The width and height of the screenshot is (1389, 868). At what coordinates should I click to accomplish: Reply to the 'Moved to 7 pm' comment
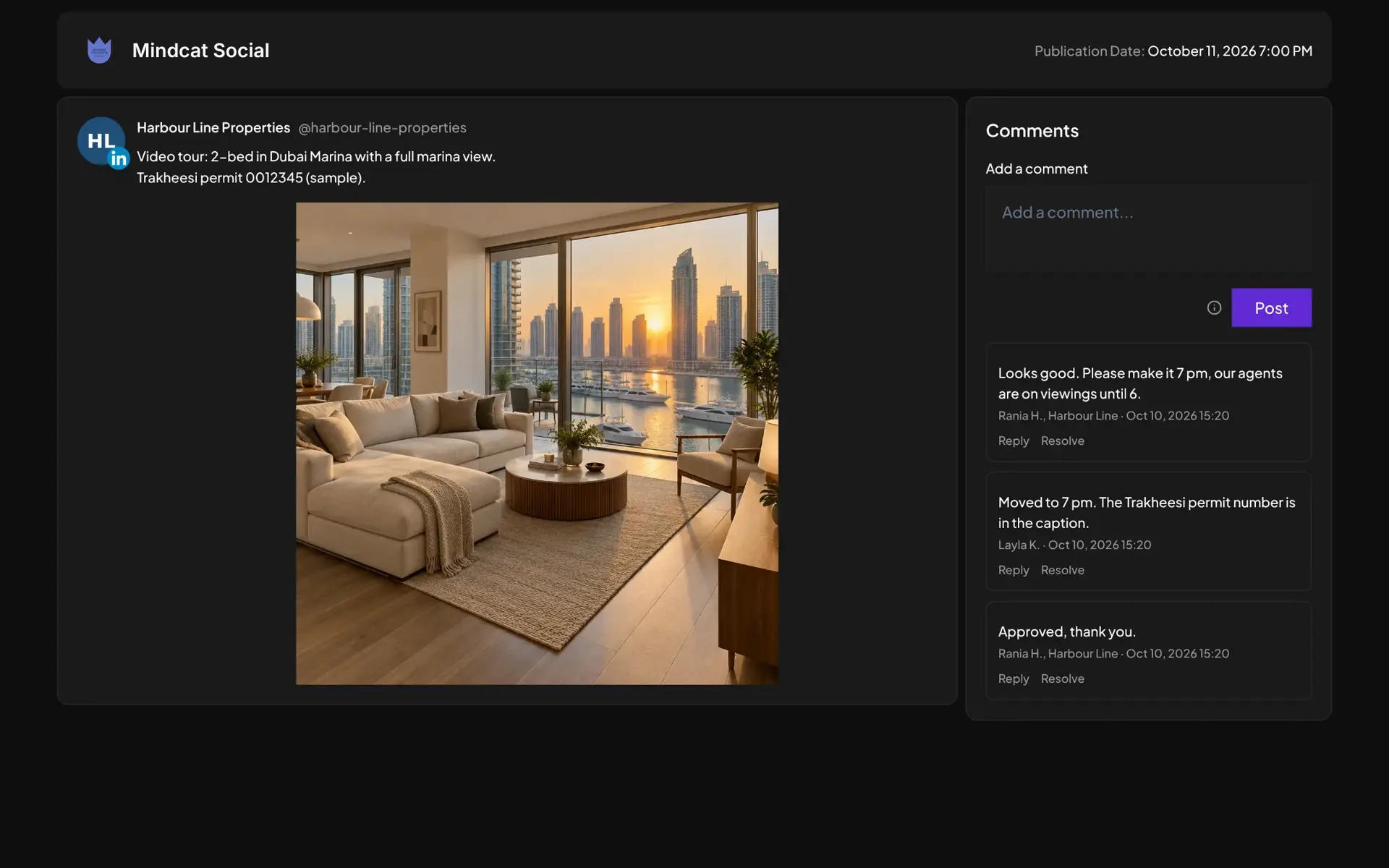(1013, 570)
